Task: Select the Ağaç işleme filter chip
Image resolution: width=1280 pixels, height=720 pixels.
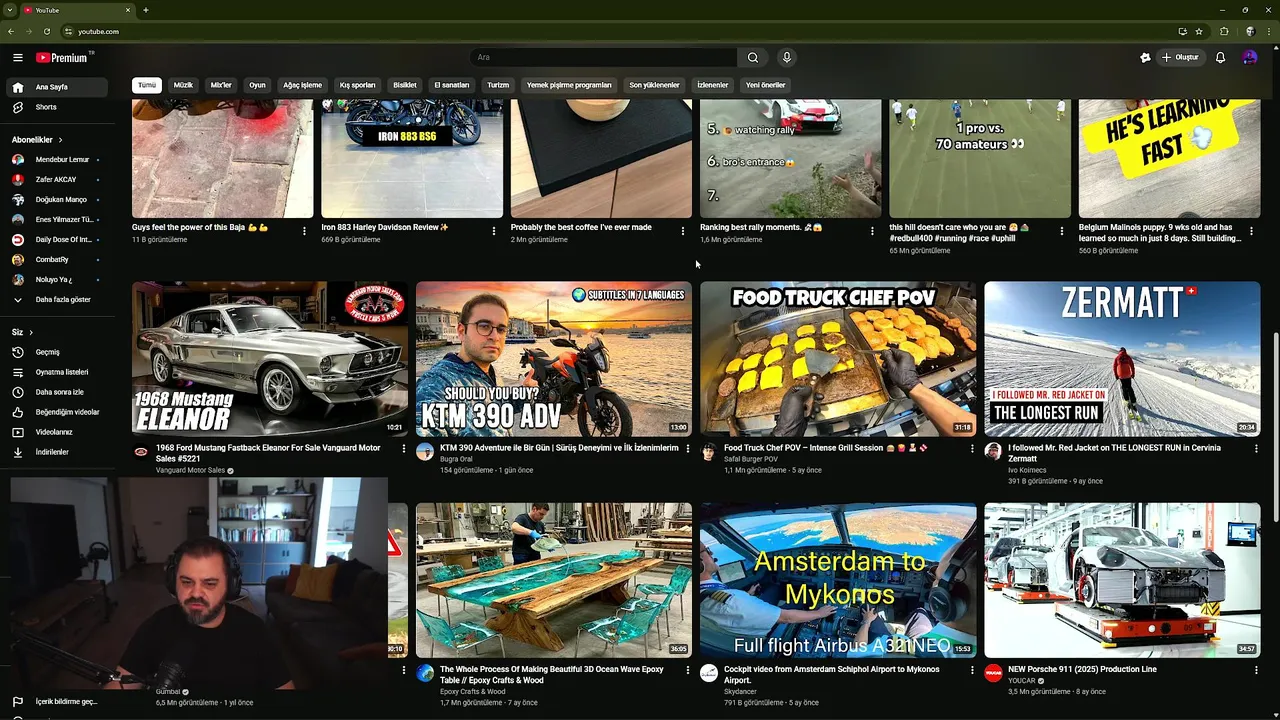Action: 302,85
